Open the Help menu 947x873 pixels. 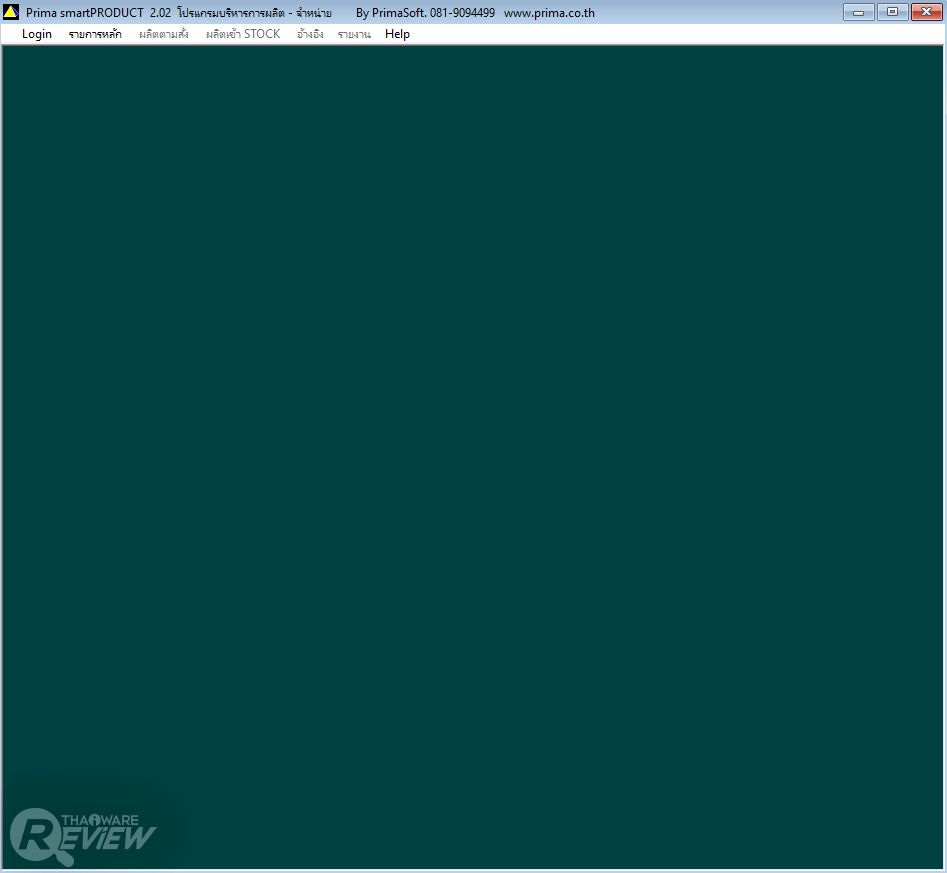(x=397, y=34)
